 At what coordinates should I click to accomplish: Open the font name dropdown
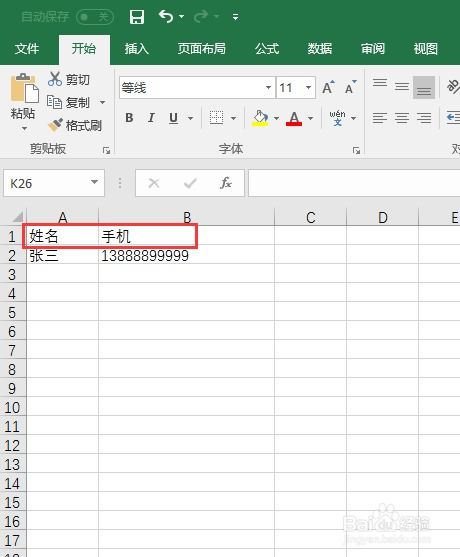[269, 87]
